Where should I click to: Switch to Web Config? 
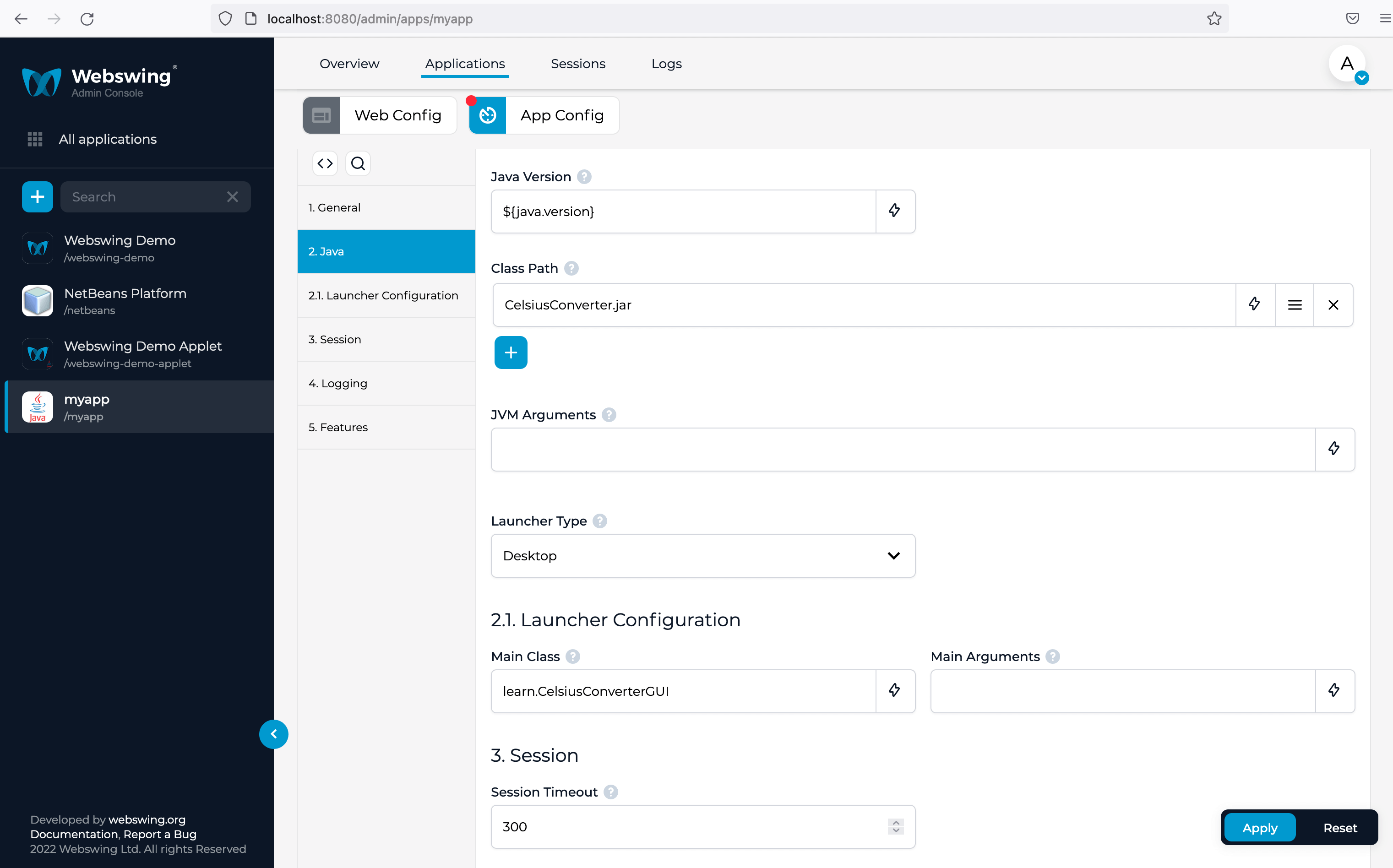click(x=380, y=115)
